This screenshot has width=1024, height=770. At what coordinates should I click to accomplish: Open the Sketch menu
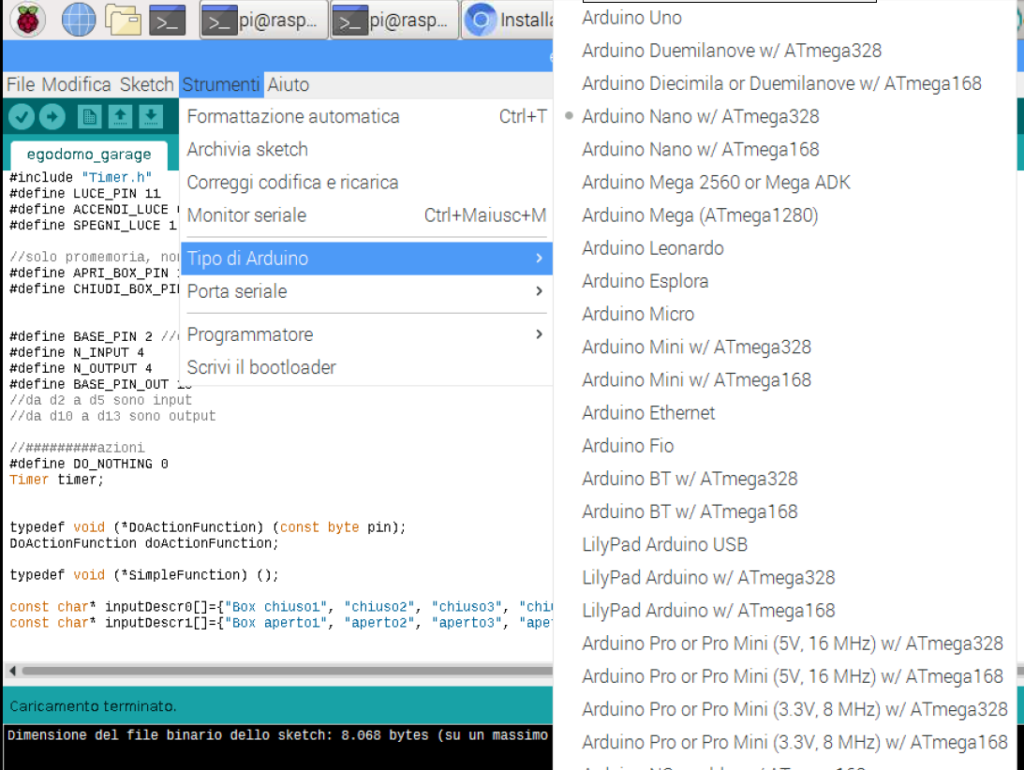pos(147,85)
